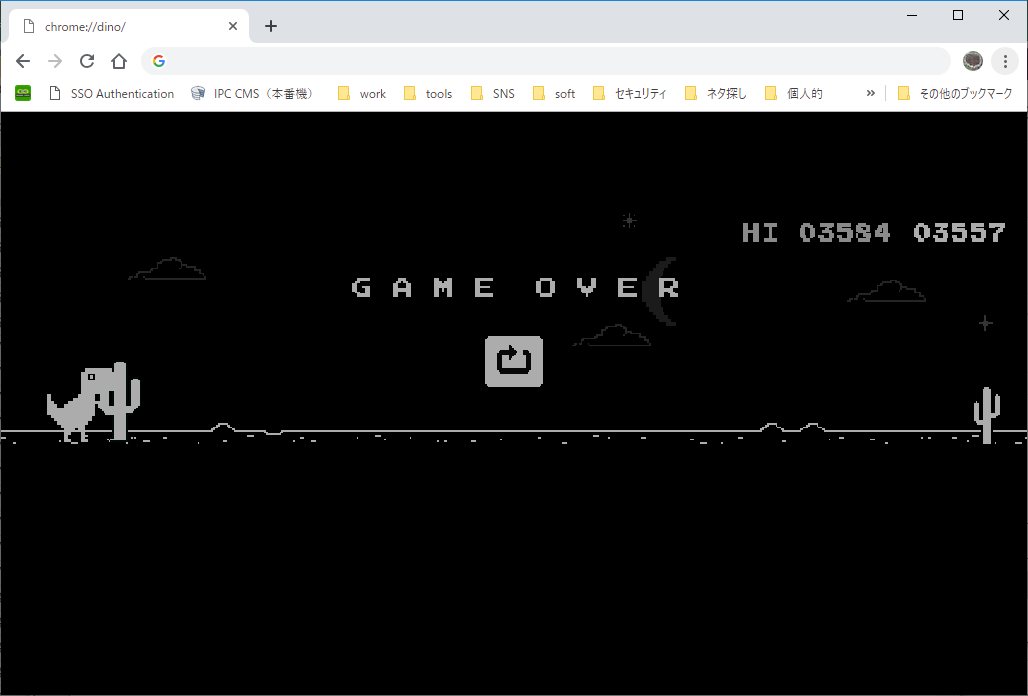The width and height of the screenshot is (1028, 696).
Task: Click the current score 03557
Action: [x=959, y=232]
